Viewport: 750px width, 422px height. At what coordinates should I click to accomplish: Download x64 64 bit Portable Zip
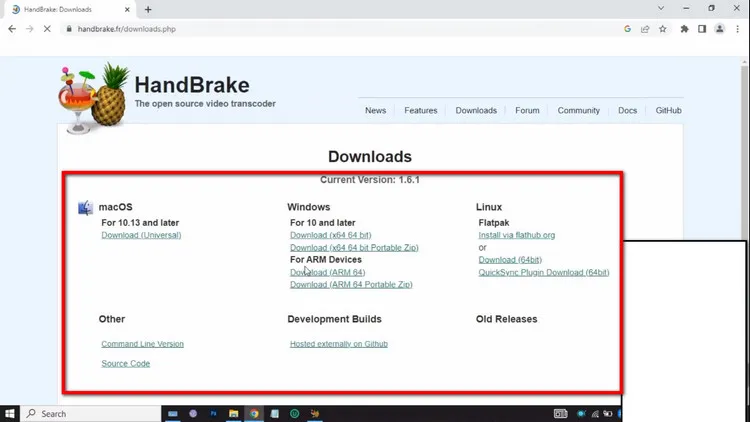354,248
